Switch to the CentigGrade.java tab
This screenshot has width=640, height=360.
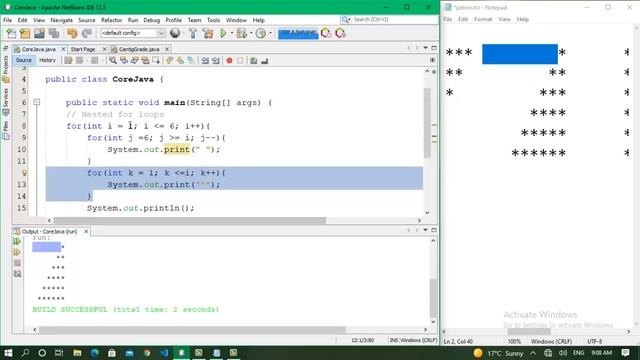[x=139, y=49]
